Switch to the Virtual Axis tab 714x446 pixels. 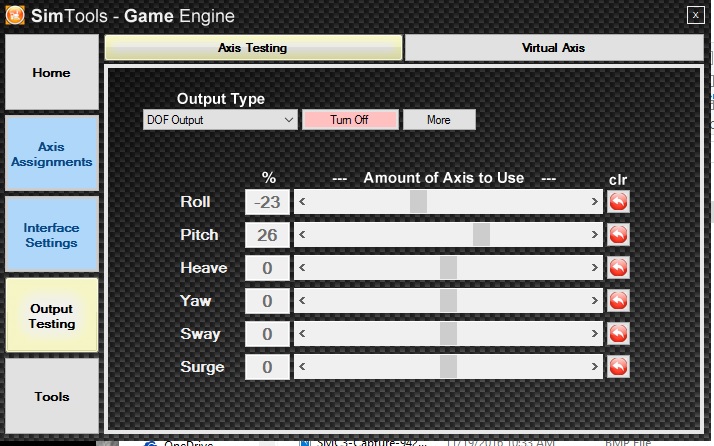point(554,48)
